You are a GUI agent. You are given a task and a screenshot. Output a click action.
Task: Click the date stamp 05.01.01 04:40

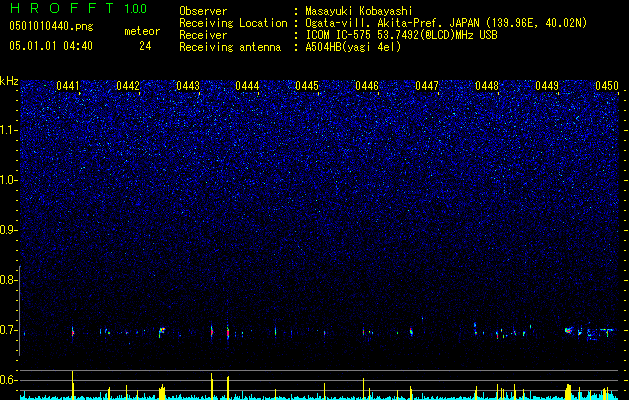[51, 46]
